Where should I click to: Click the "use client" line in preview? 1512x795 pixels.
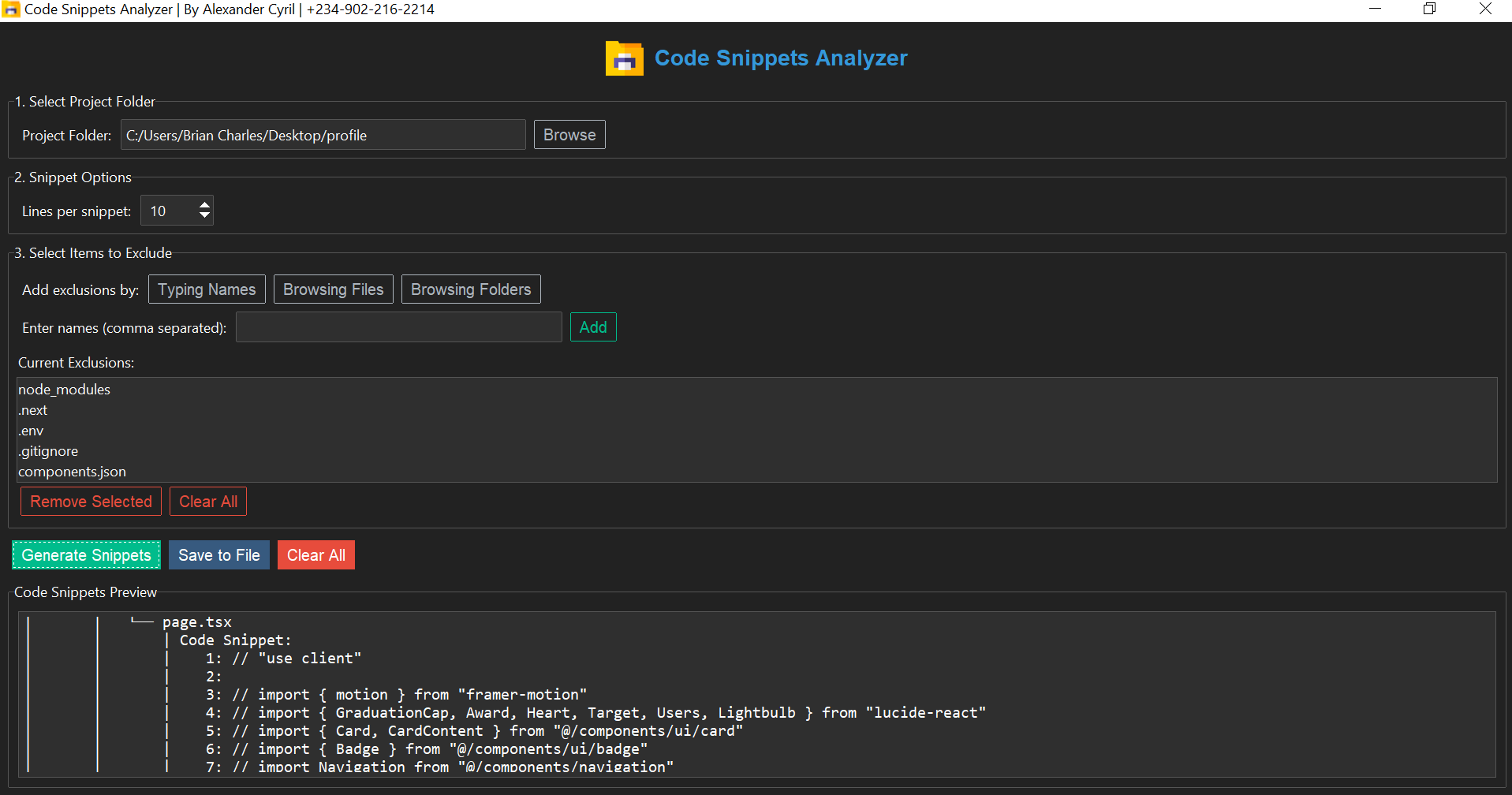pos(283,659)
